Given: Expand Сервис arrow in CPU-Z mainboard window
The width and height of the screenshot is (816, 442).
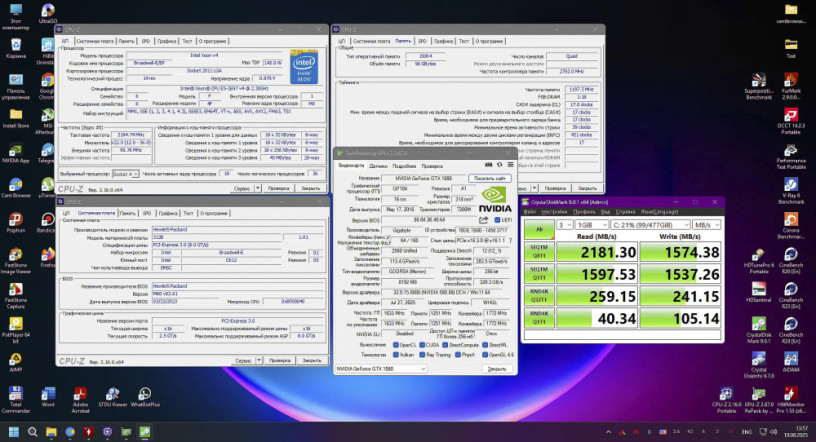Looking at the screenshot, I should tap(259, 360).
